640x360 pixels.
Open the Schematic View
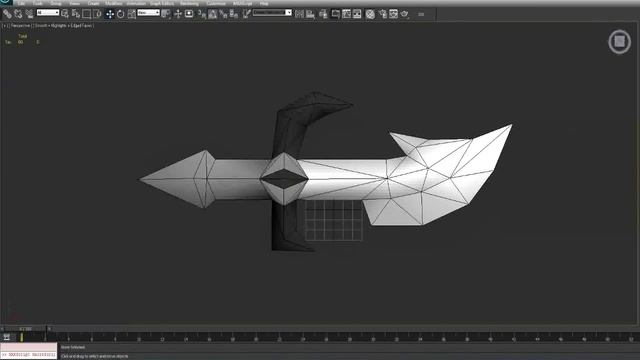click(357, 14)
